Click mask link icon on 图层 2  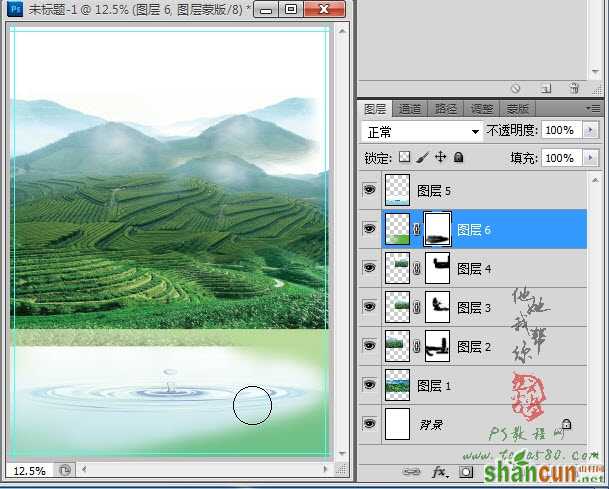click(417, 346)
